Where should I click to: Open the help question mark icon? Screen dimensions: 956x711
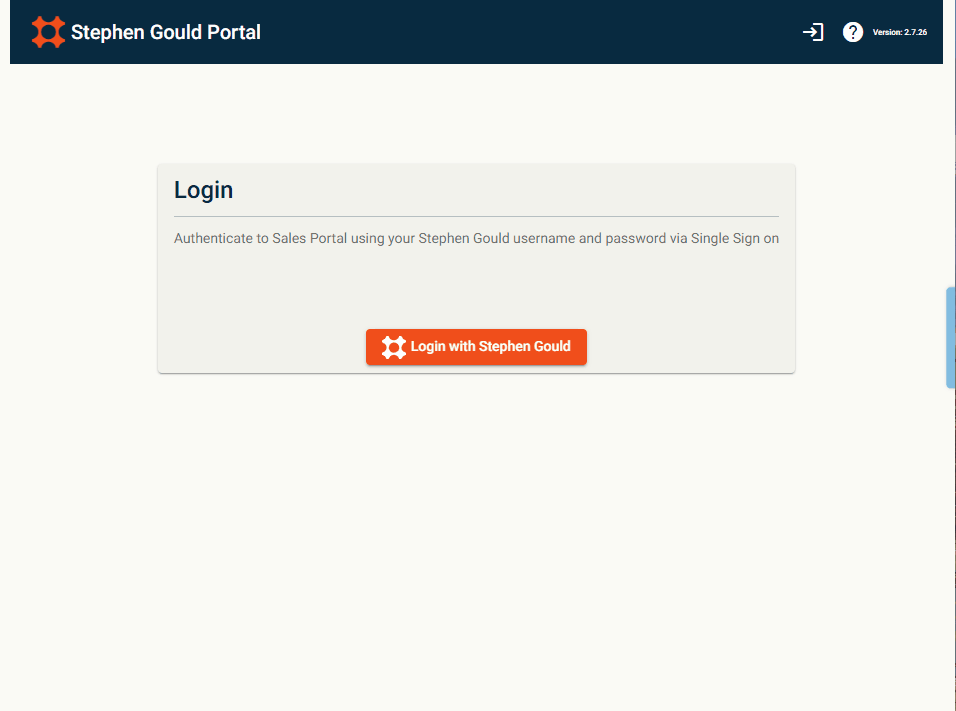[x=852, y=32]
